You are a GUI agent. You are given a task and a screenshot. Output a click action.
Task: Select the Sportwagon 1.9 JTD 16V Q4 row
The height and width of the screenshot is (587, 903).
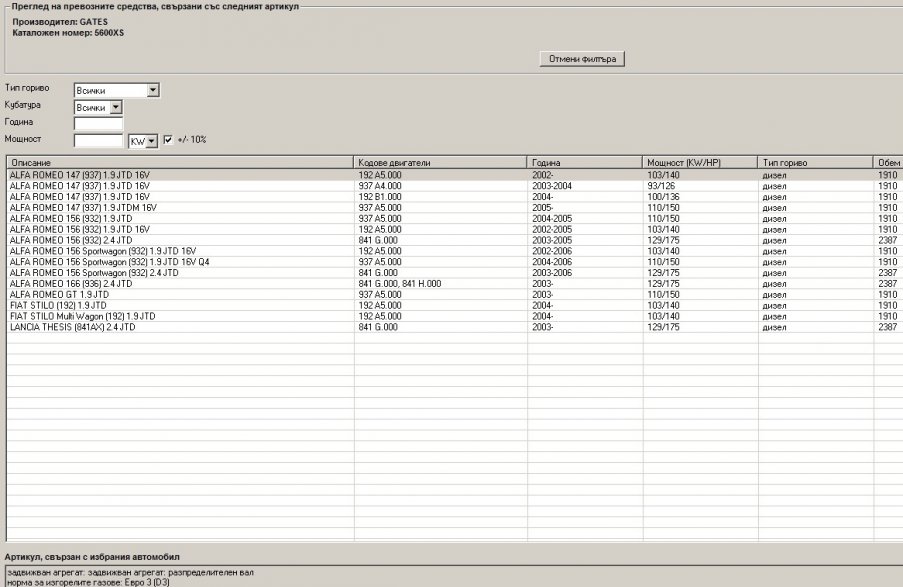point(180,262)
